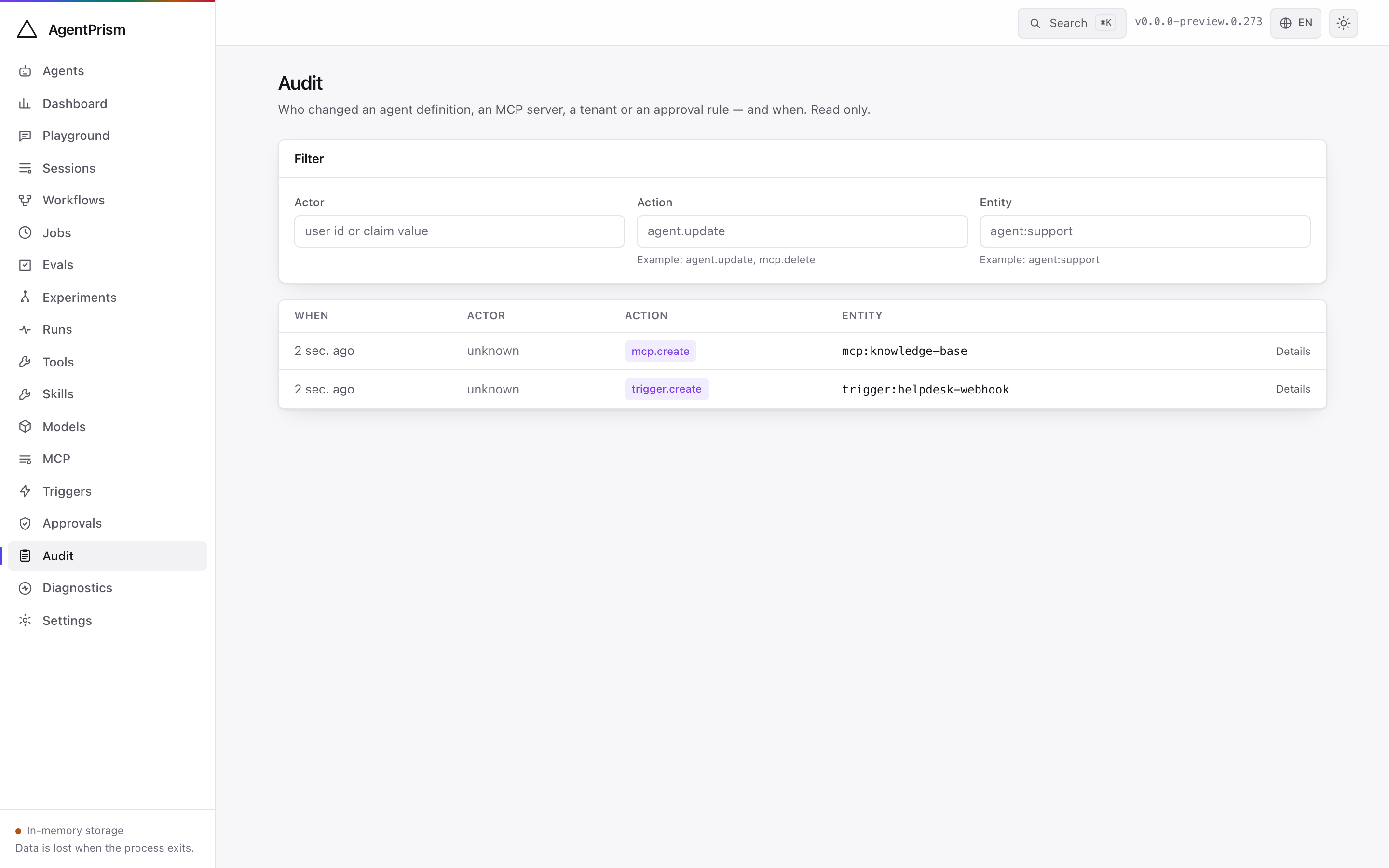The image size is (1389, 868).
Task: Click the Skills wrench icon
Action: [25, 394]
